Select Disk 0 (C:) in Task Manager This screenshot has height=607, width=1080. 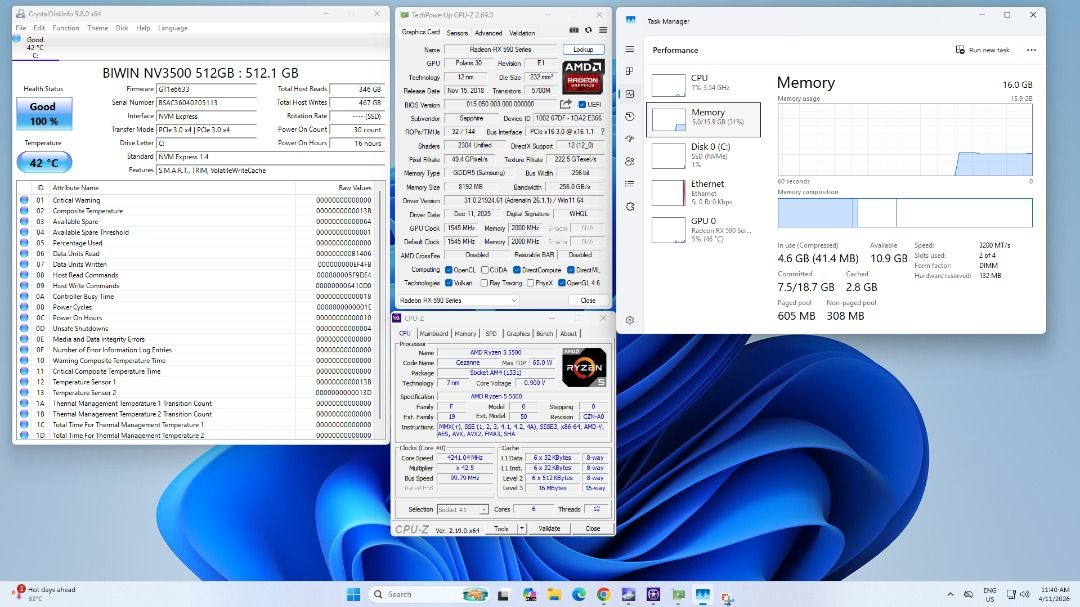tap(705, 156)
